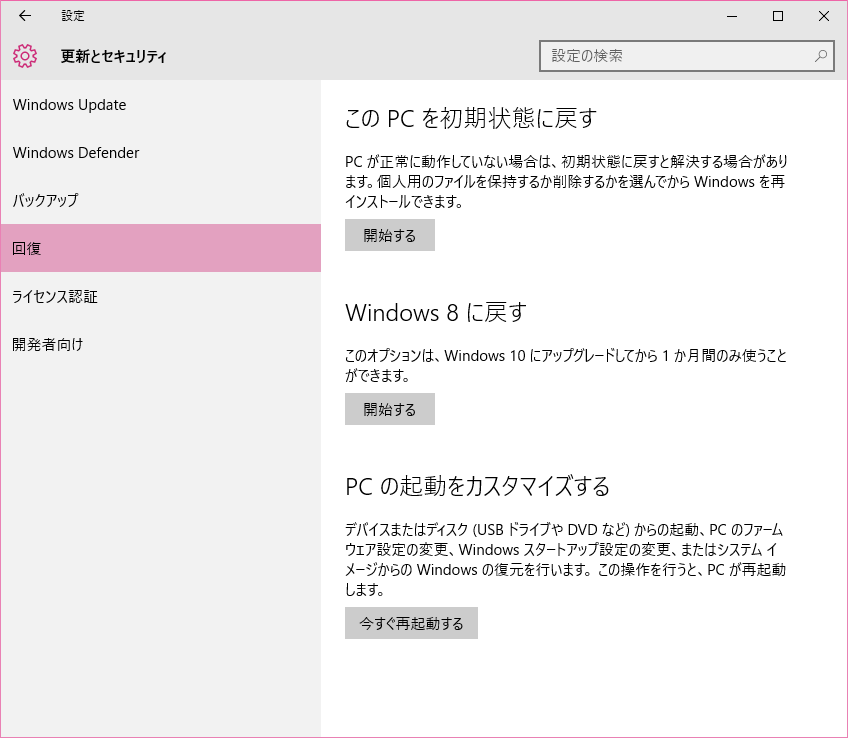Image resolution: width=848 pixels, height=738 pixels.
Task: Click the 設定 window title text
Action: [73, 16]
